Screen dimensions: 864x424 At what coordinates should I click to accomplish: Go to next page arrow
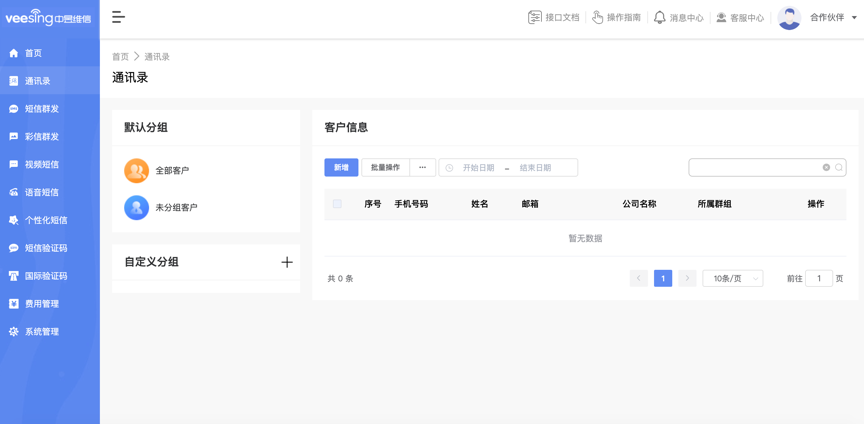[x=687, y=278]
